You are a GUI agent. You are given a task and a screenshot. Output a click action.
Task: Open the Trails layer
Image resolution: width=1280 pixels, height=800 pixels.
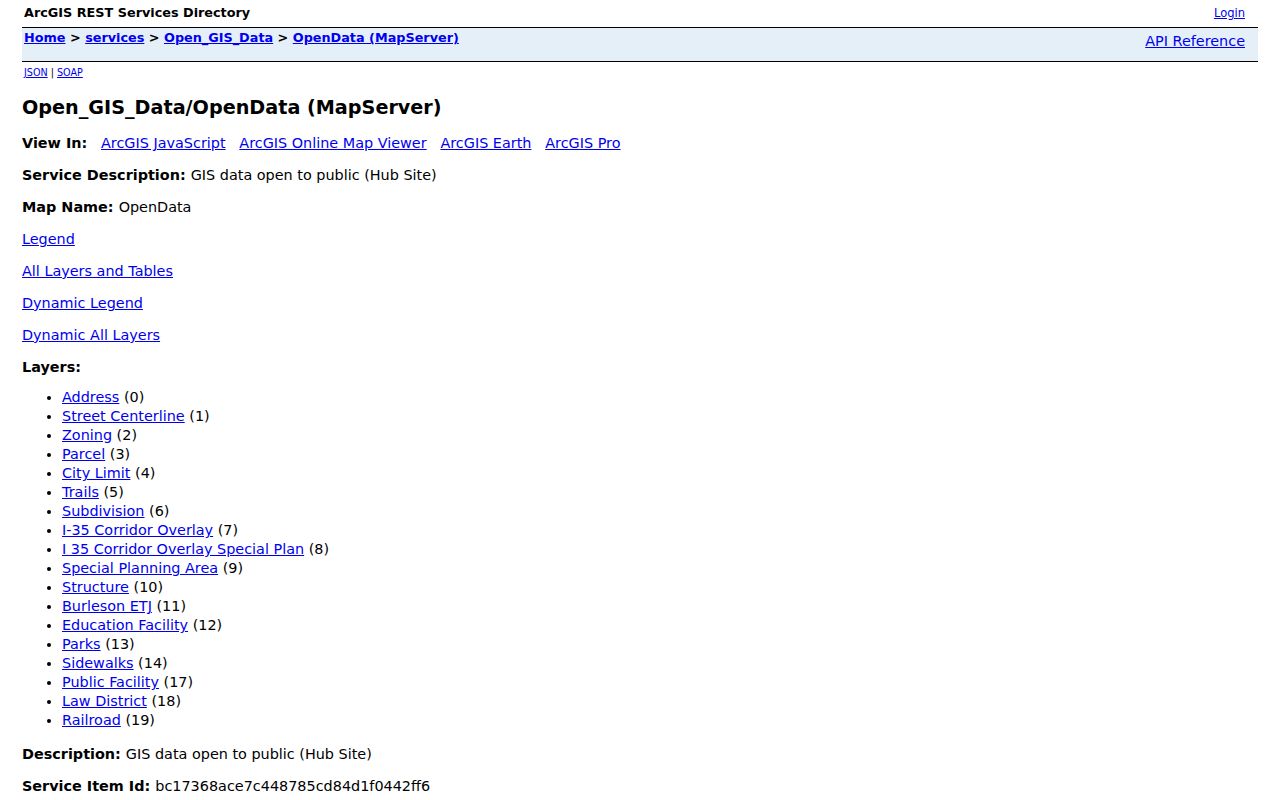click(x=80, y=492)
